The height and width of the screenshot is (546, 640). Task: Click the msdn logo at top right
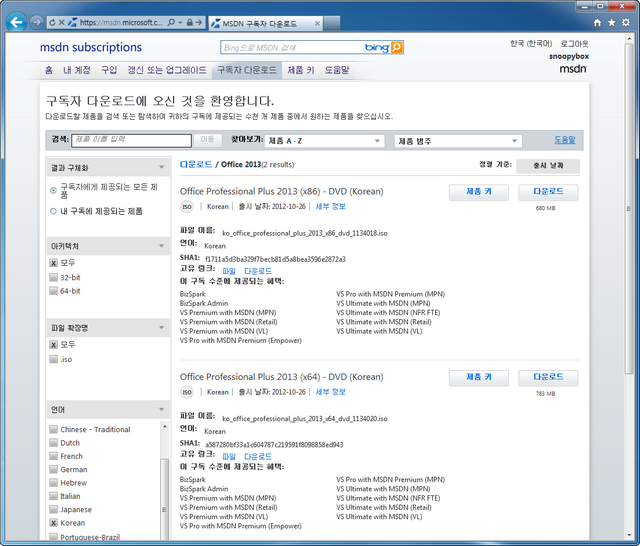(573, 69)
